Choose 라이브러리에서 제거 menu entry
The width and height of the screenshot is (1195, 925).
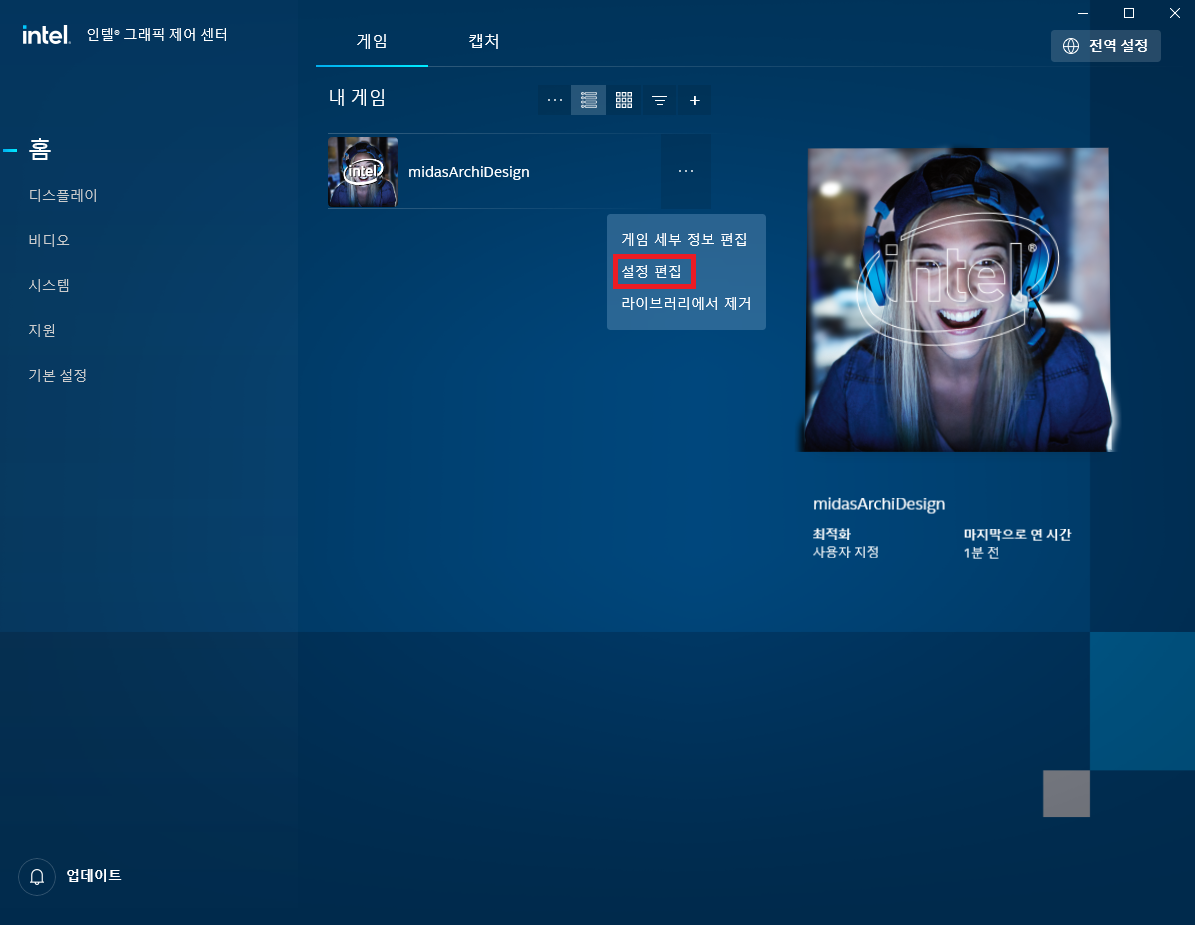(x=686, y=303)
